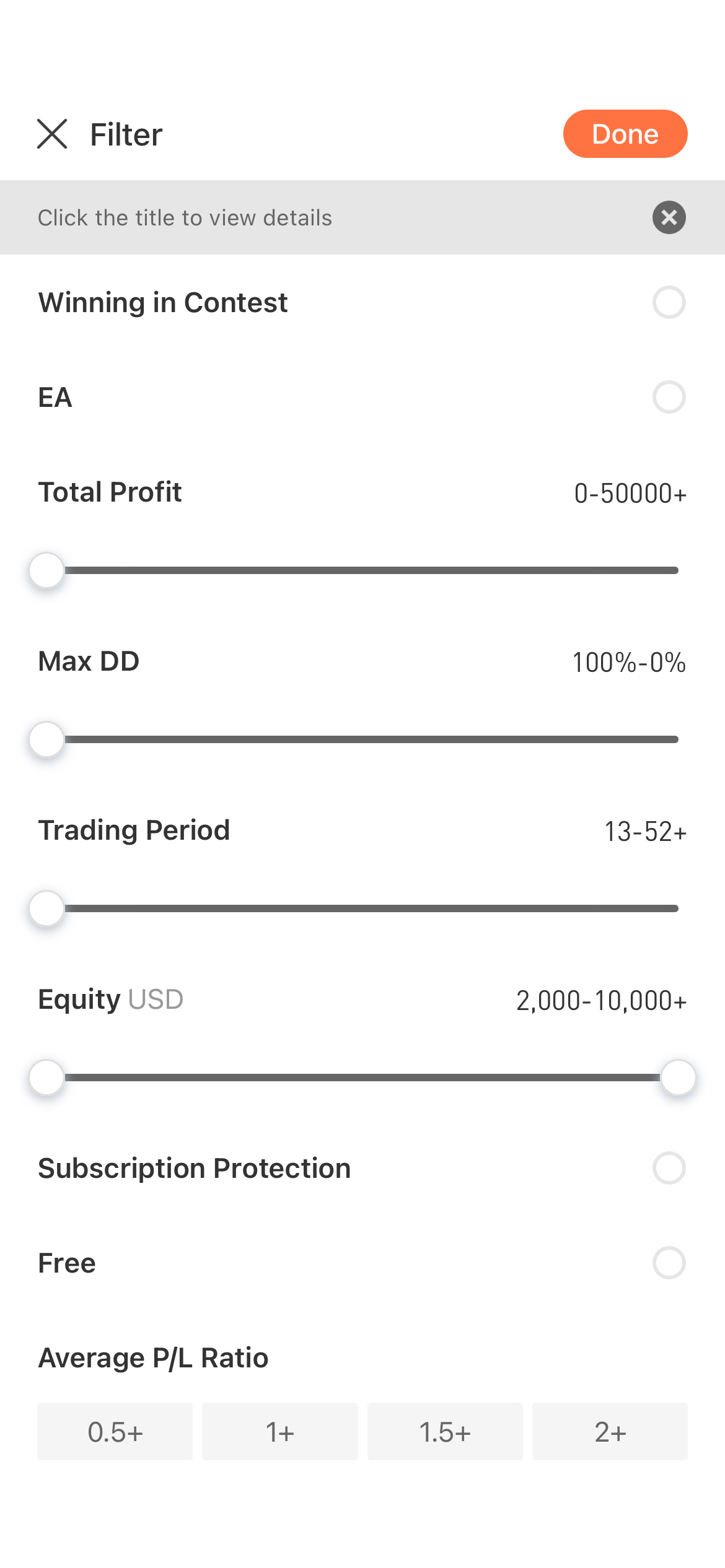The width and height of the screenshot is (725, 1568).
Task: Select the 2+ P/L ratio chip
Action: point(610,1431)
